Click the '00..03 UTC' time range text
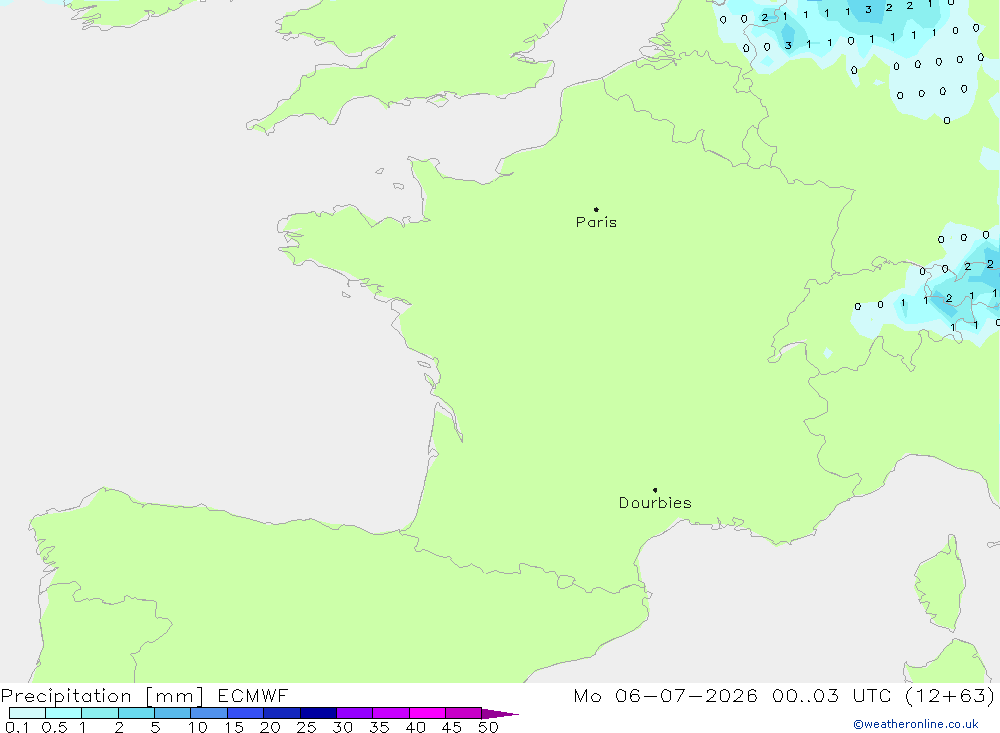Screen dimensions: 1000x733 pyautogui.click(x=832, y=695)
